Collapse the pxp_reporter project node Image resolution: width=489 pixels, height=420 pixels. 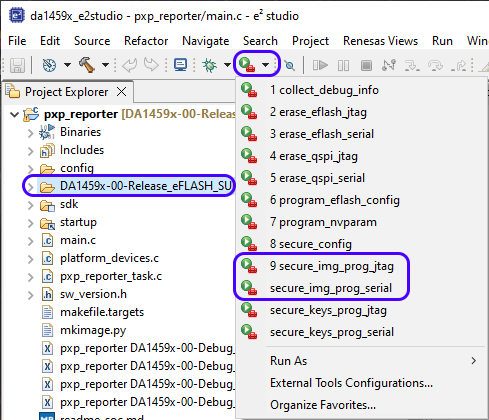tap(14, 114)
